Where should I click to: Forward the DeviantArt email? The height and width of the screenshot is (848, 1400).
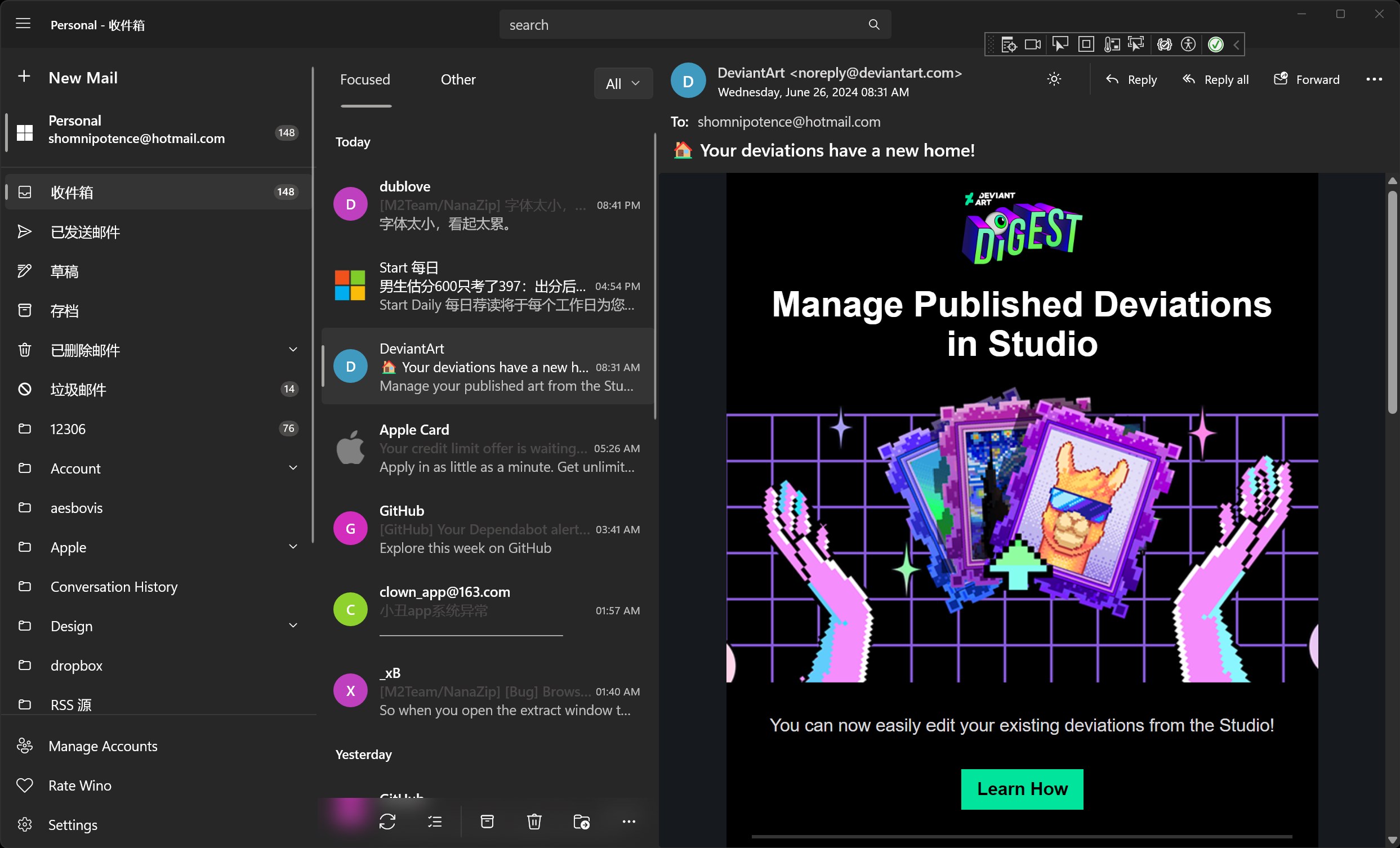tap(1307, 79)
